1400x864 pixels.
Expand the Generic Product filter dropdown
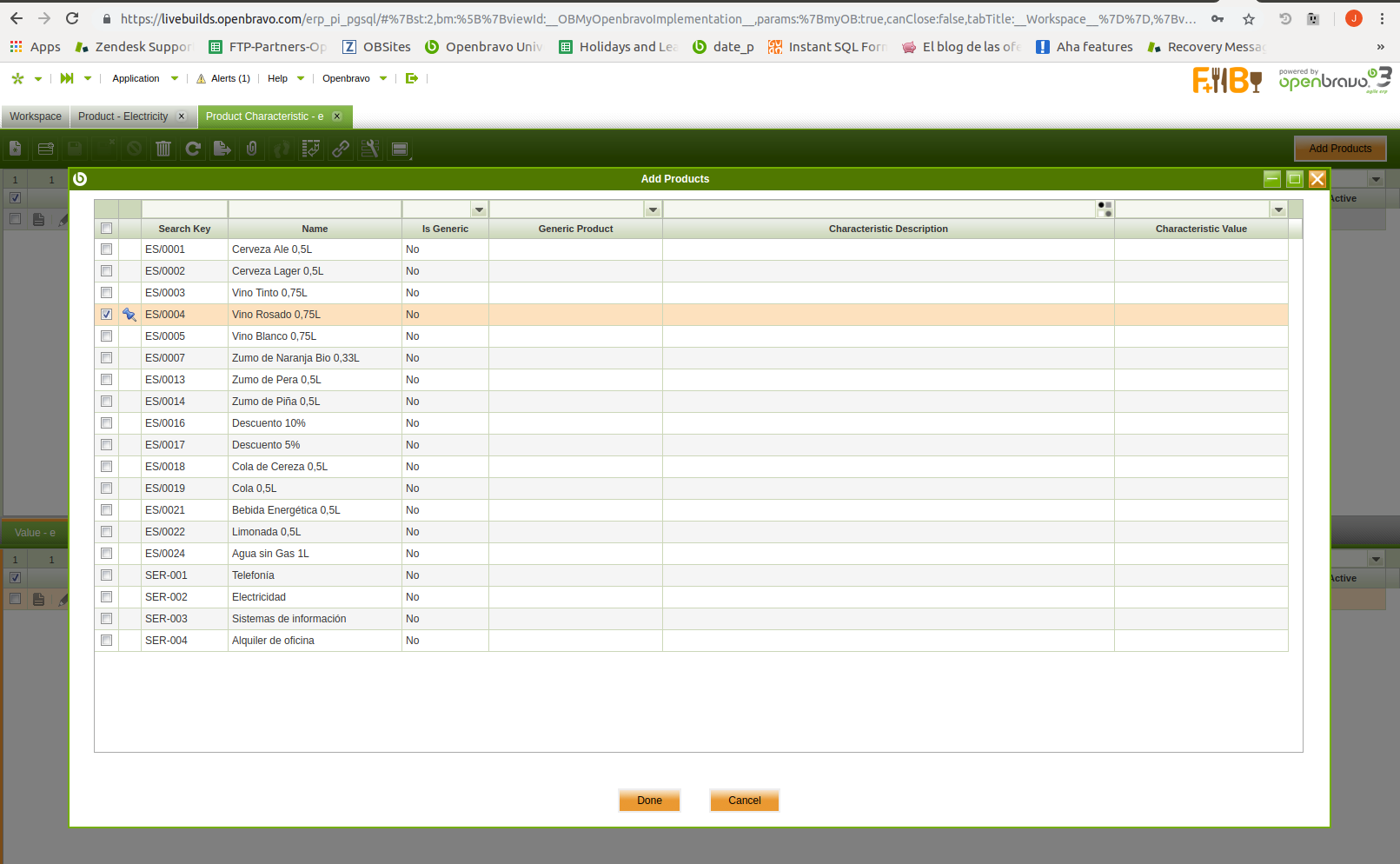click(x=653, y=209)
